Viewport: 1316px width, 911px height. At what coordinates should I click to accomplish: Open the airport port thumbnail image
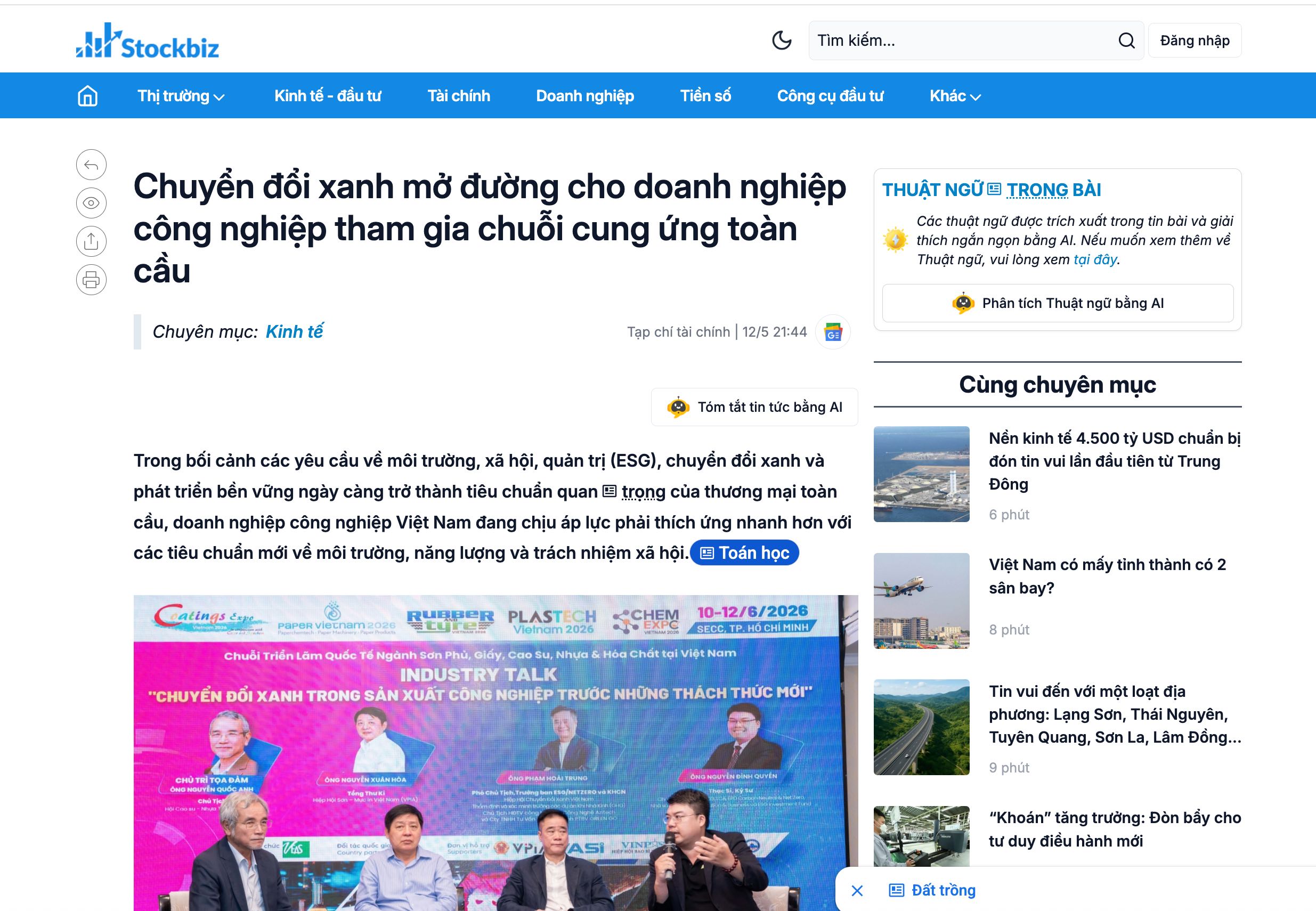tap(921, 474)
